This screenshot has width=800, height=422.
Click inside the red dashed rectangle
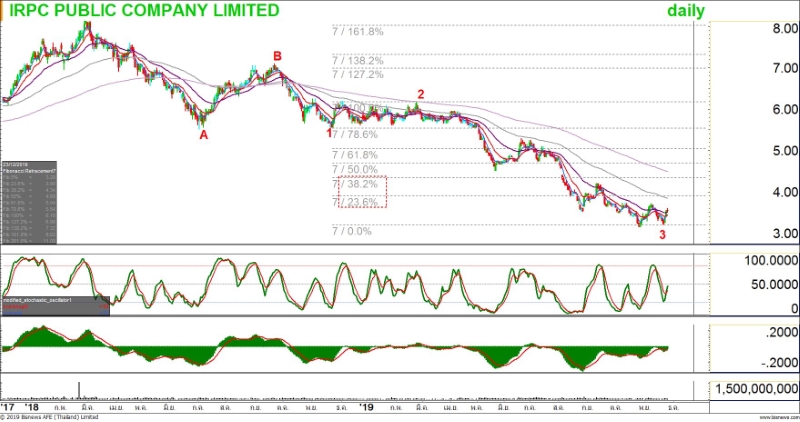point(361,193)
